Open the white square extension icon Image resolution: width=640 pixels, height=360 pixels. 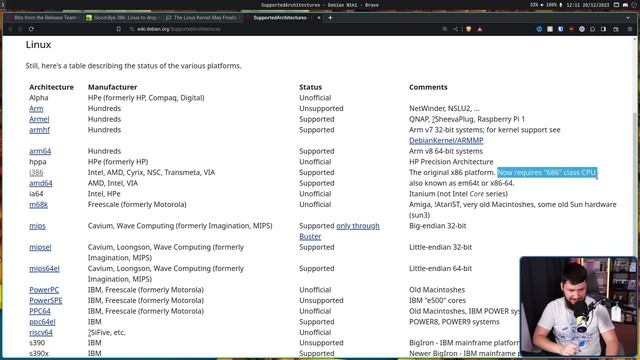click(x=550, y=29)
